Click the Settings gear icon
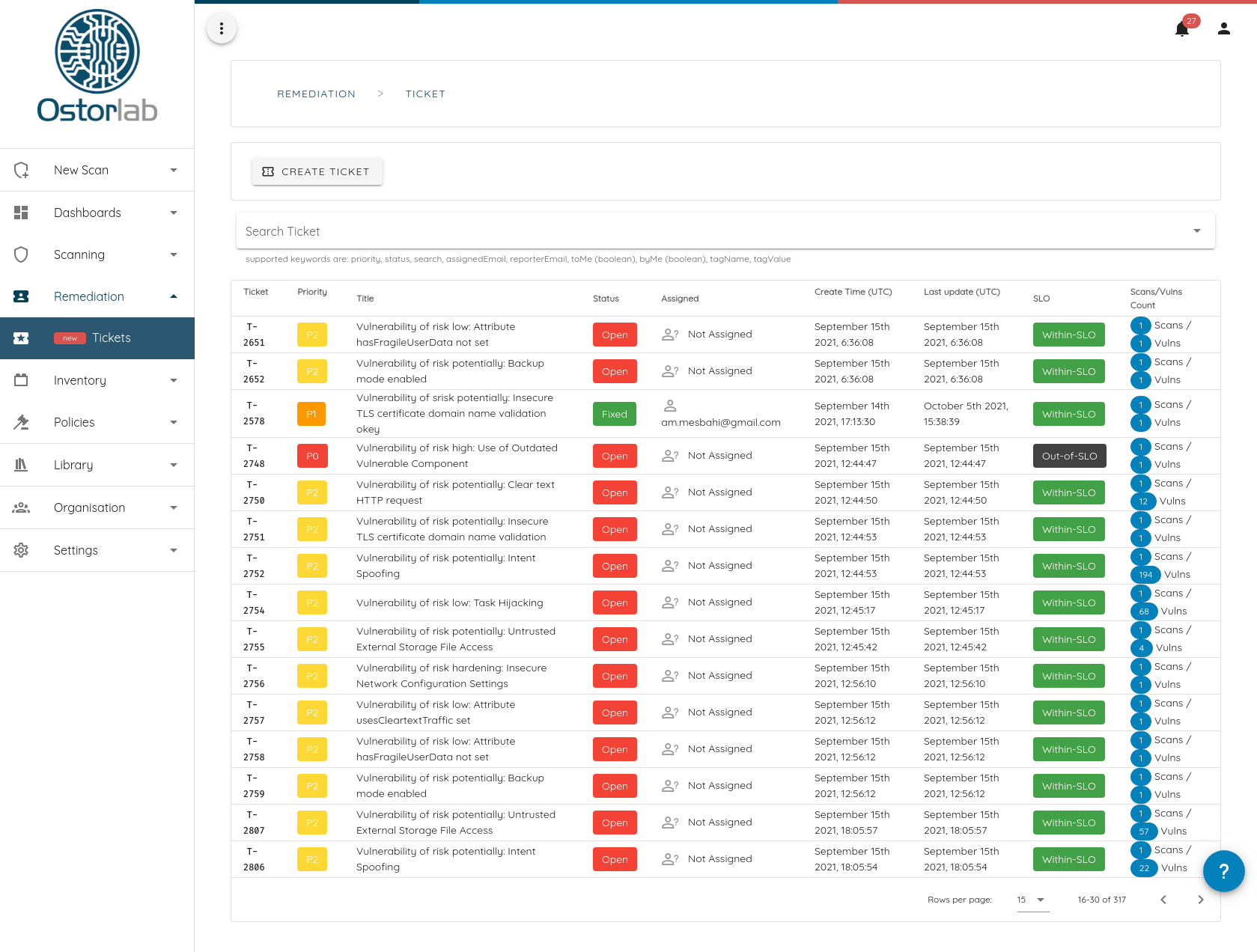Viewport: 1257px width, 952px height. point(21,550)
